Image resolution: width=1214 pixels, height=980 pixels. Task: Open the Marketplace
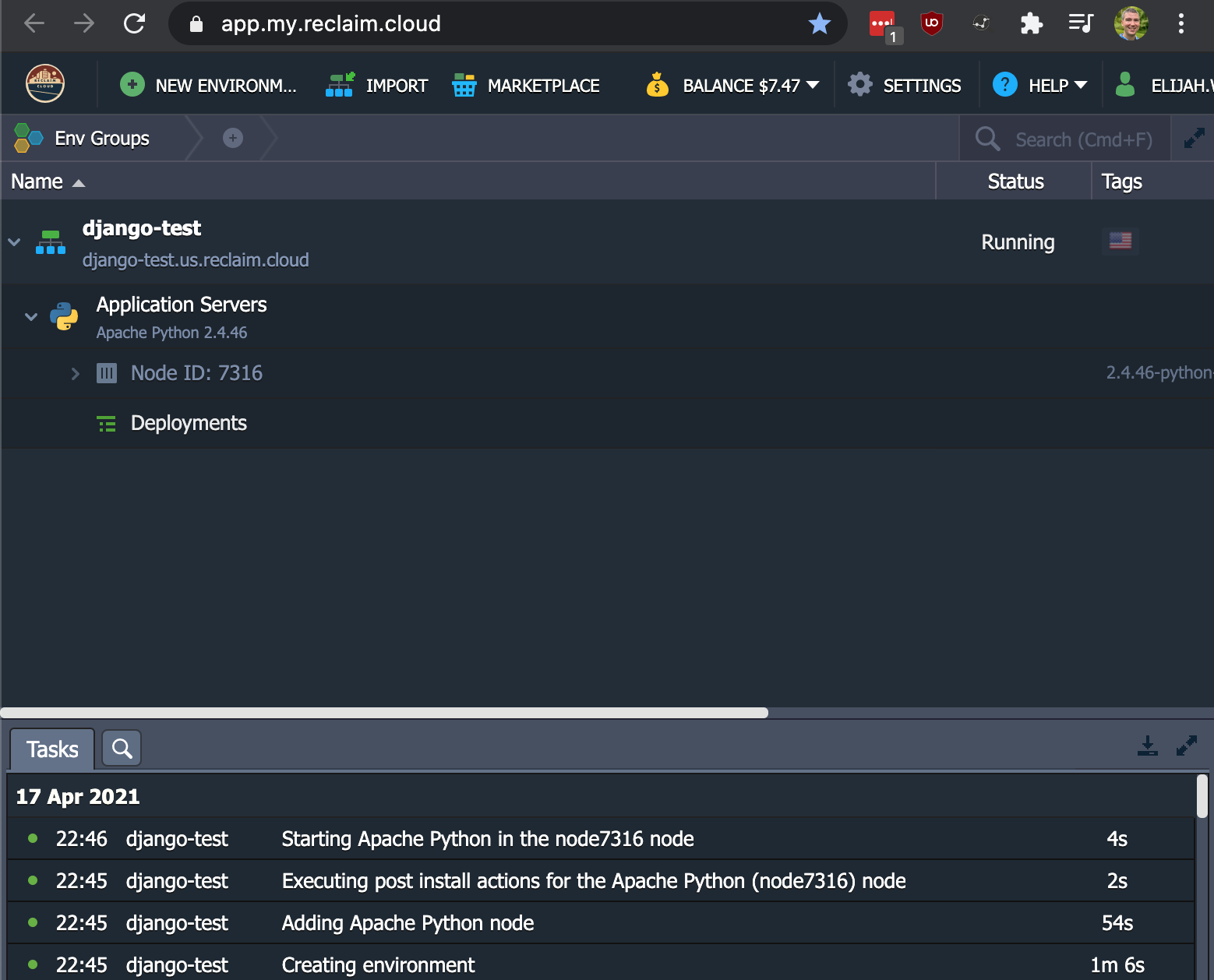coord(526,85)
